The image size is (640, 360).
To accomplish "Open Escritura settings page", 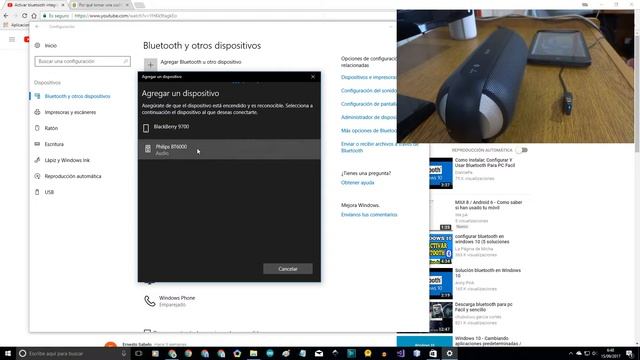I will (54, 144).
